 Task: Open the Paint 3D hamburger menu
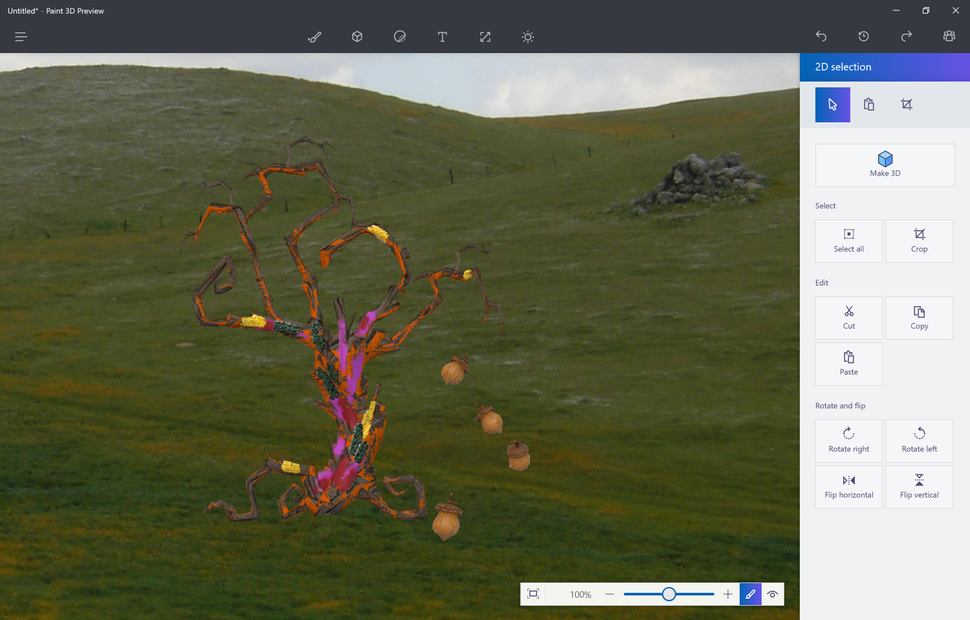20,36
